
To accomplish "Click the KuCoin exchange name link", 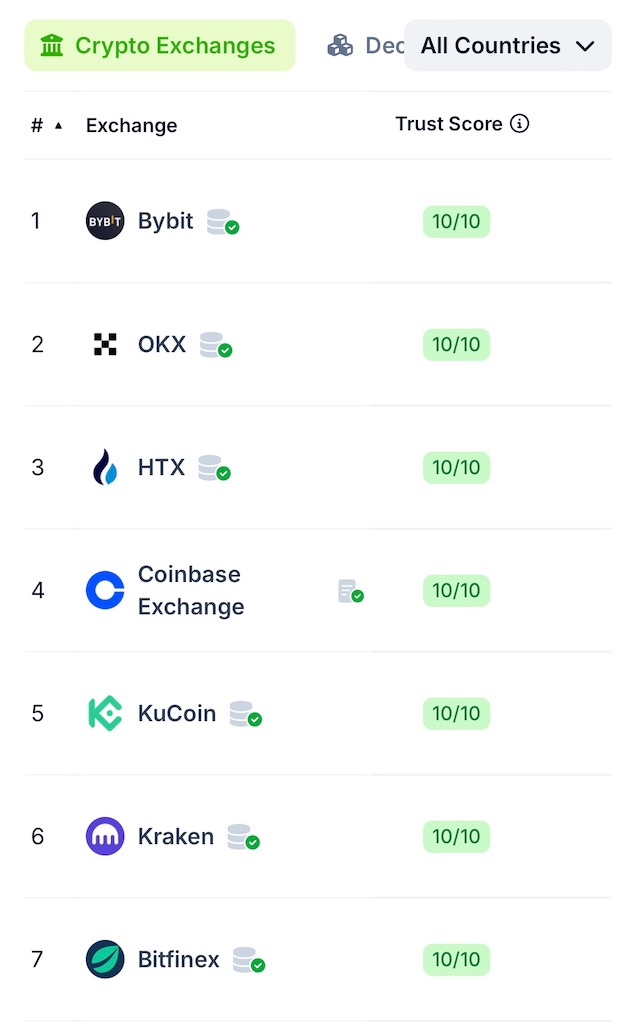I will pyautogui.click(x=176, y=713).
